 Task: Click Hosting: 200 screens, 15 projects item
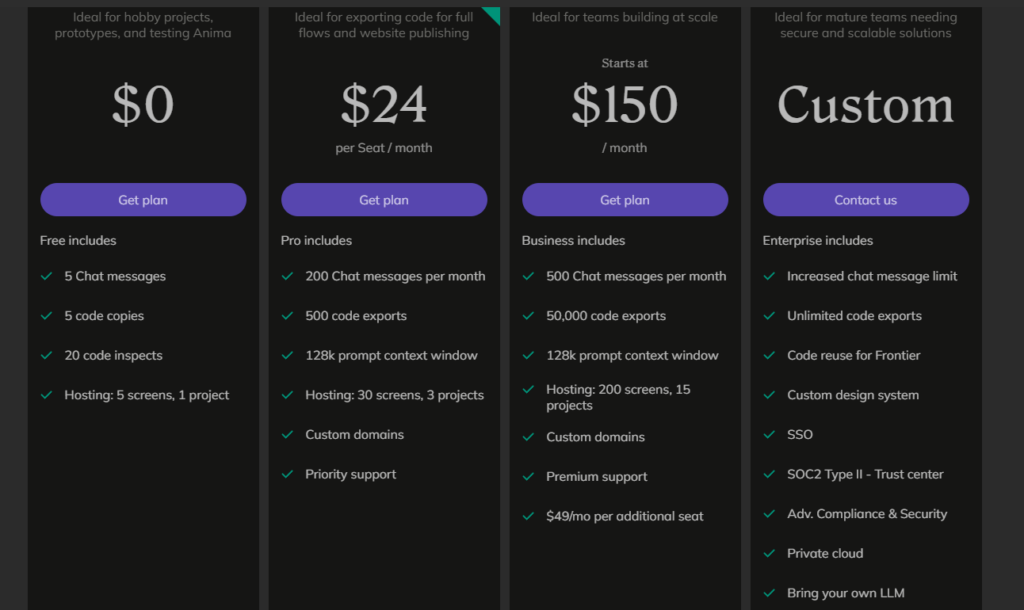(x=618, y=397)
